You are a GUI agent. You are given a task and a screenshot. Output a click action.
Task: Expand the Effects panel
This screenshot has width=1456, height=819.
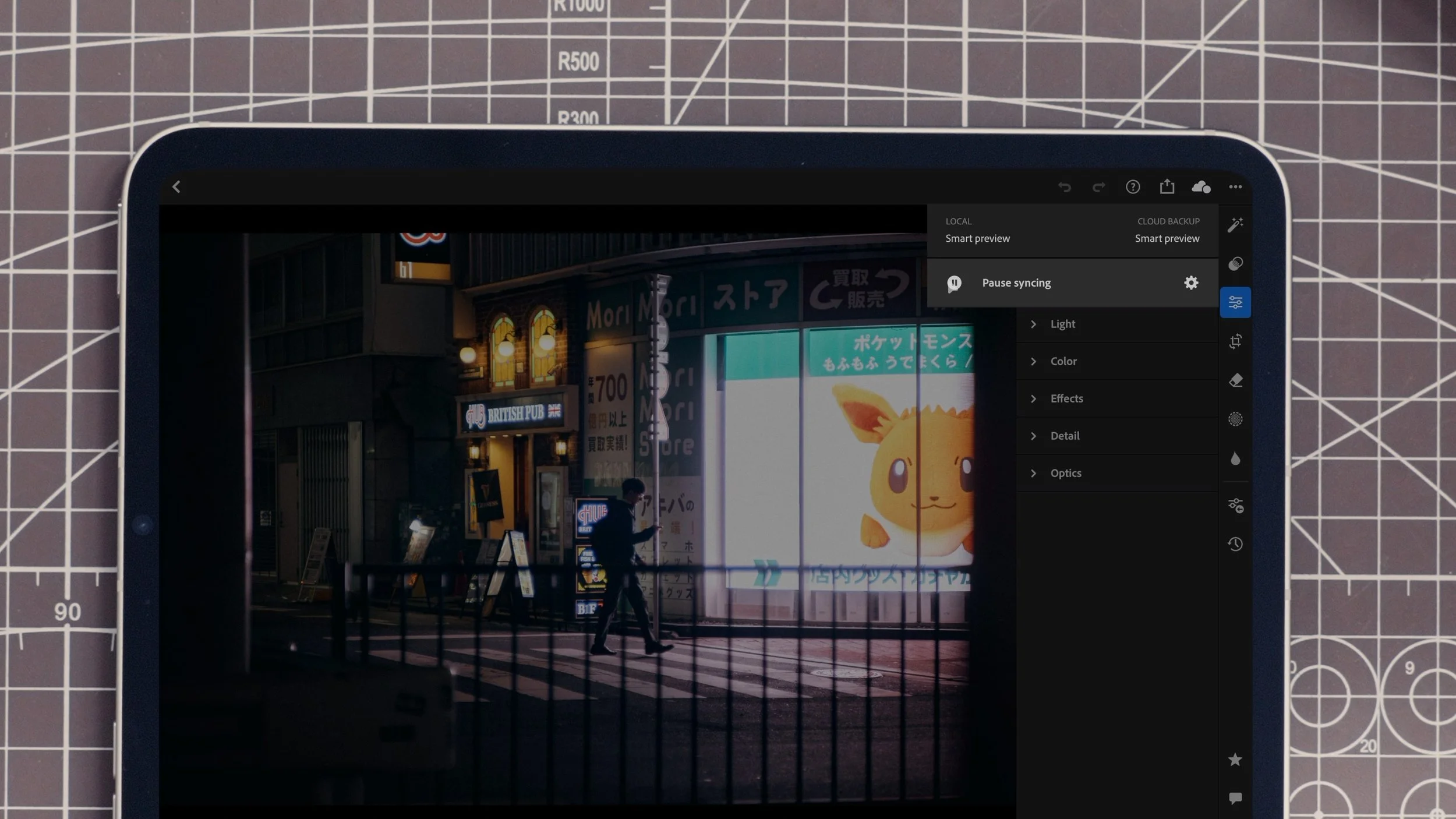coord(1117,398)
